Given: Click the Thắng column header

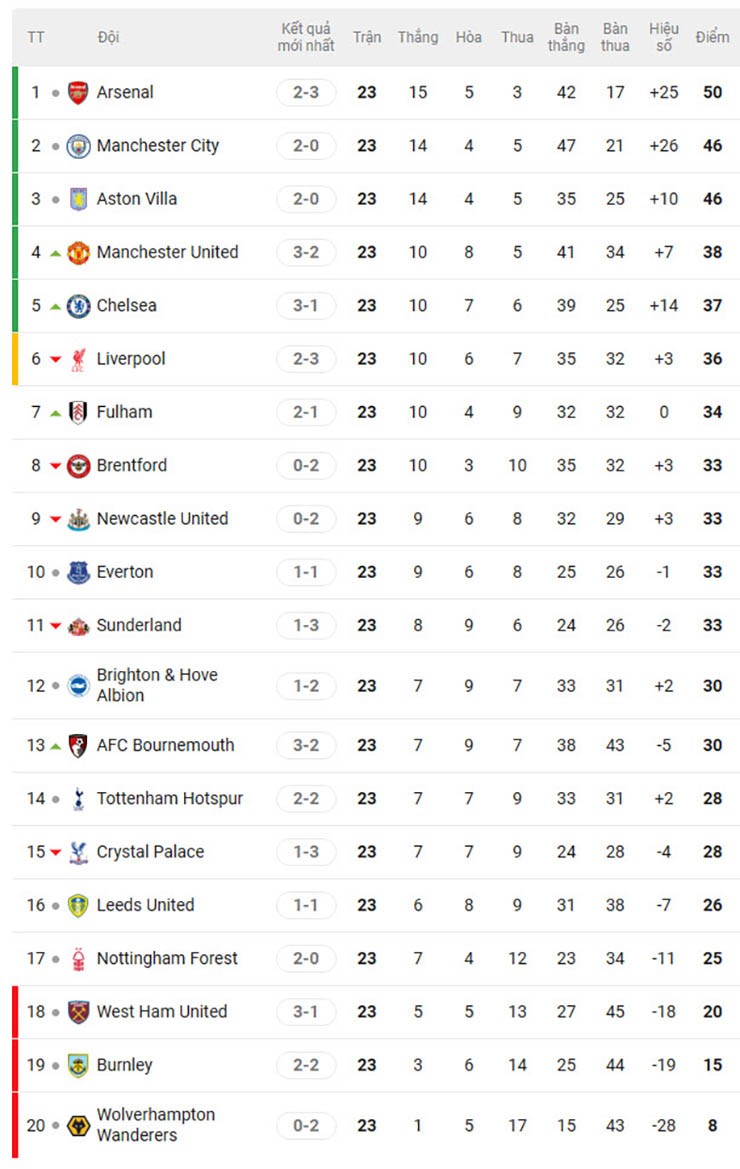Looking at the screenshot, I should click(418, 37).
